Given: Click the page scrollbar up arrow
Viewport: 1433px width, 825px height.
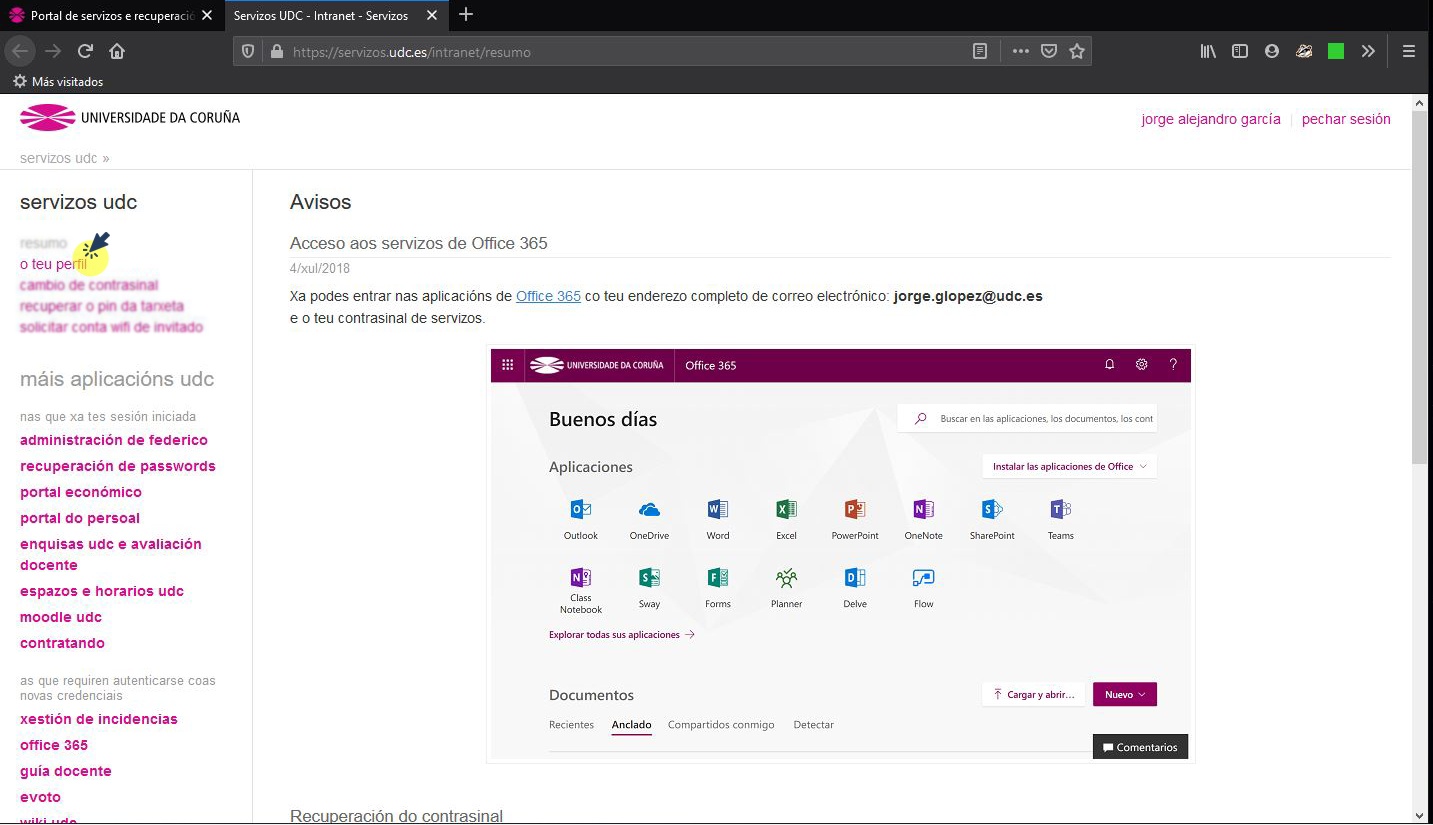Looking at the screenshot, I should tap(1420, 102).
